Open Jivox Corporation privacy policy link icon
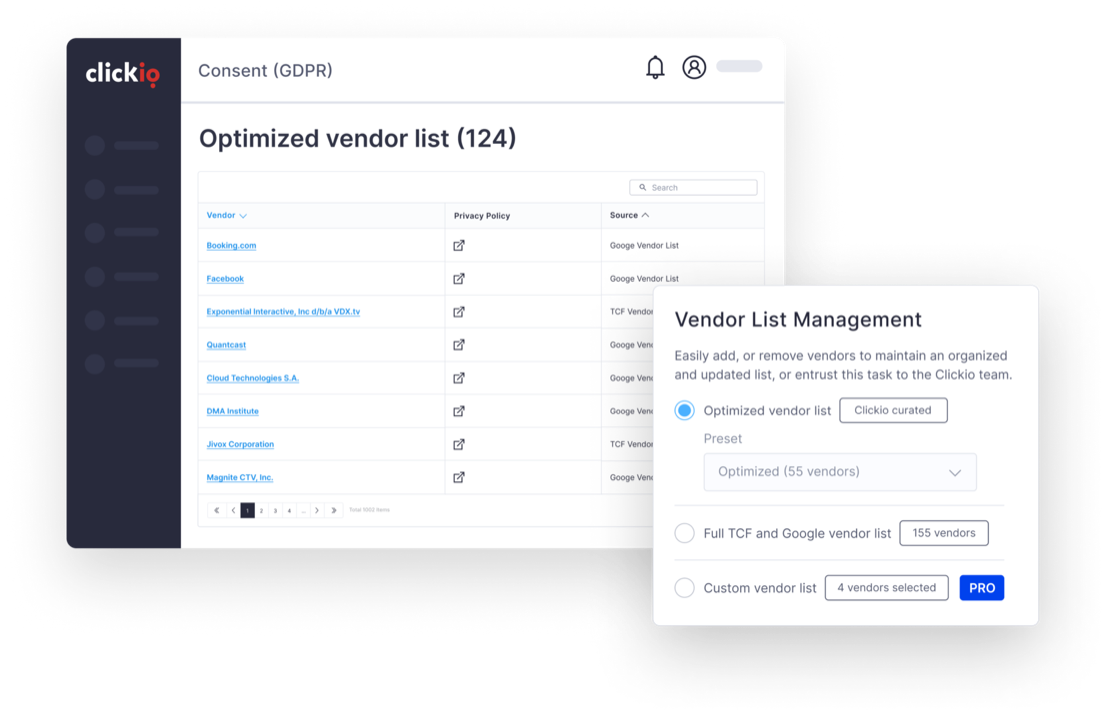The height and width of the screenshot is (720, 1112). tap(459, 444)
